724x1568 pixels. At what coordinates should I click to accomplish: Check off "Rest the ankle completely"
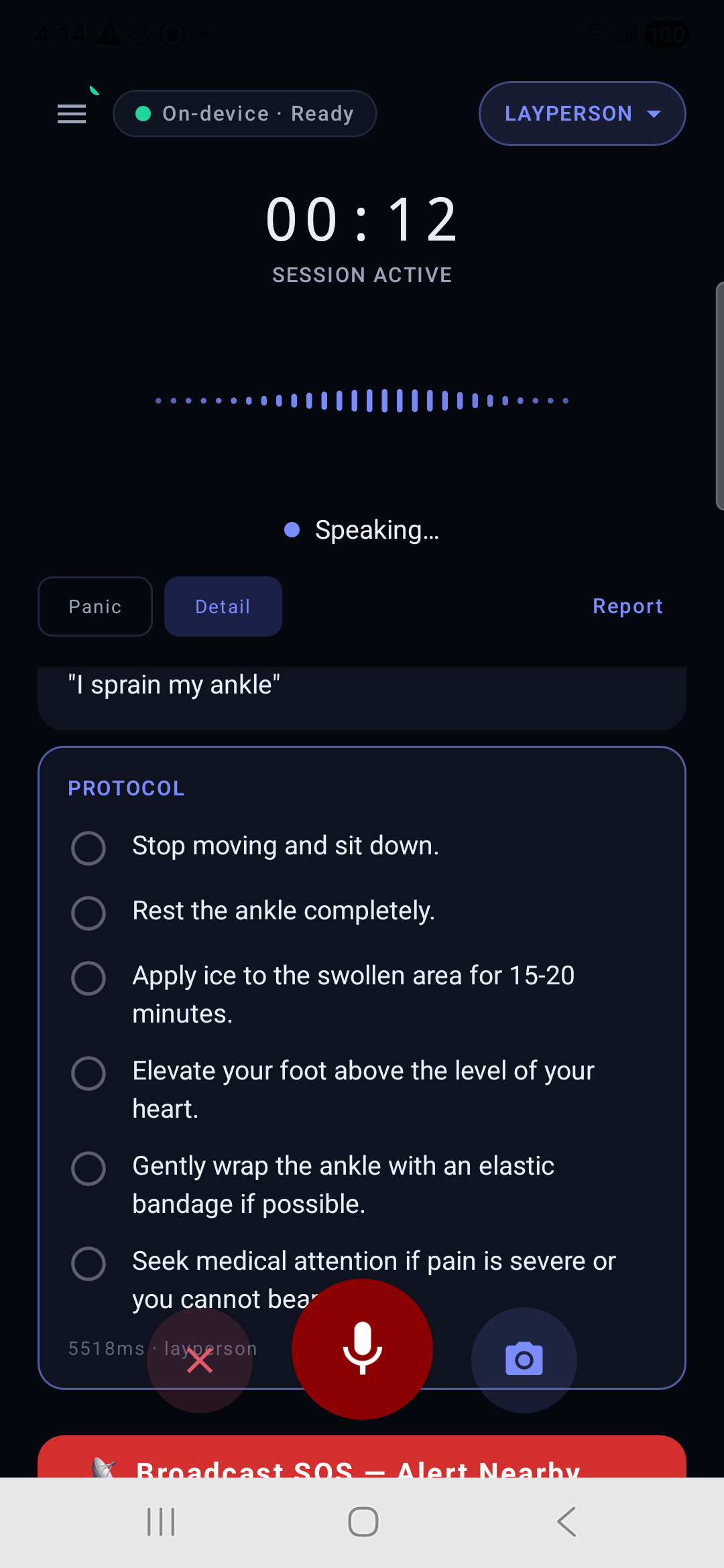(x=88, y=913)
